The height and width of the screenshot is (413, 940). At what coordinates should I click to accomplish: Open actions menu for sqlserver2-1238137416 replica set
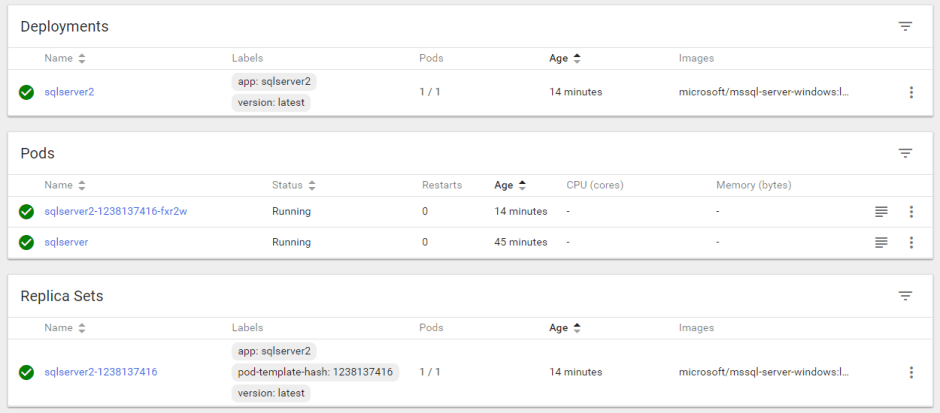coord(911,372)
